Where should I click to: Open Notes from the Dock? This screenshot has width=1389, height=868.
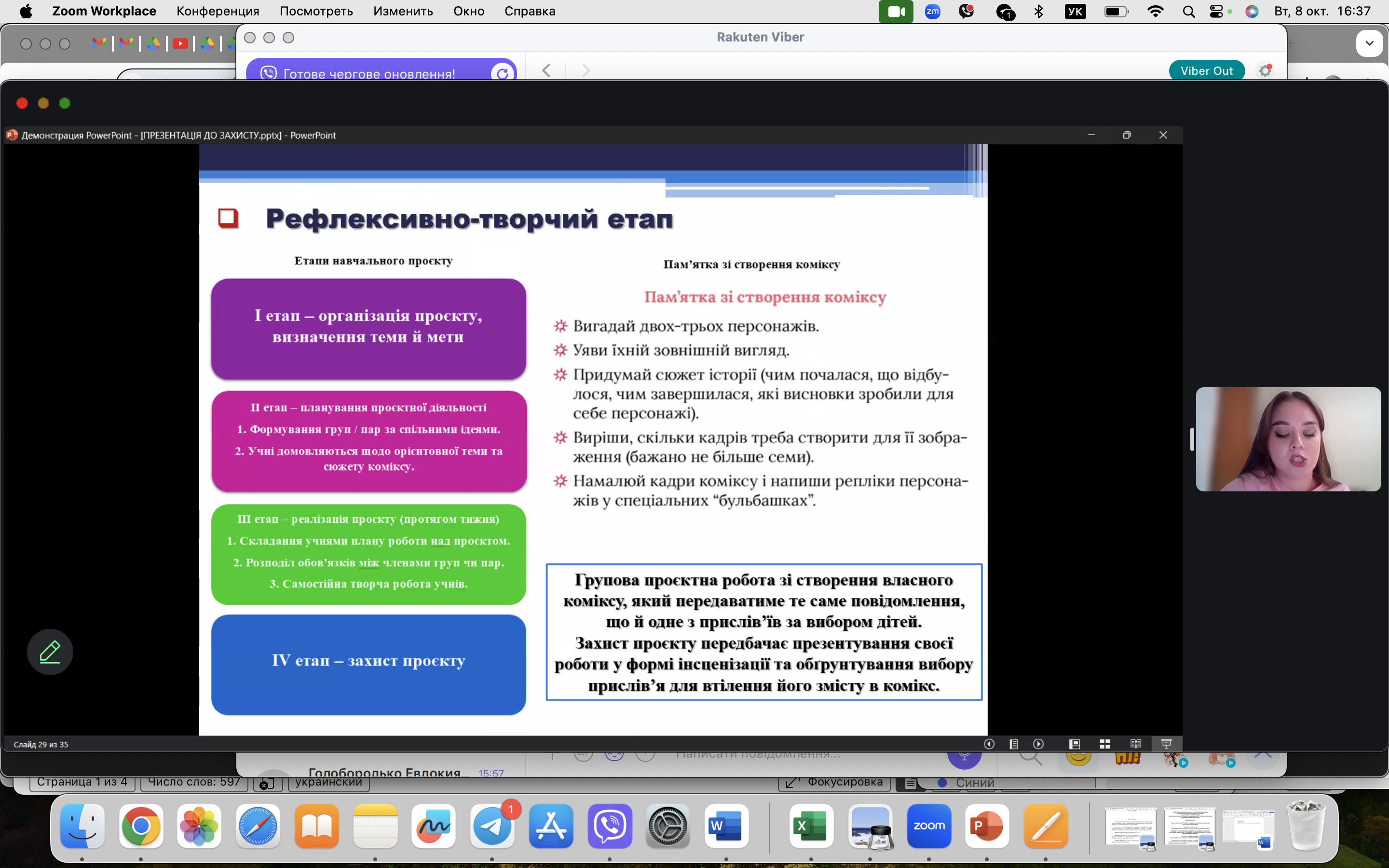tap(375, 826)
